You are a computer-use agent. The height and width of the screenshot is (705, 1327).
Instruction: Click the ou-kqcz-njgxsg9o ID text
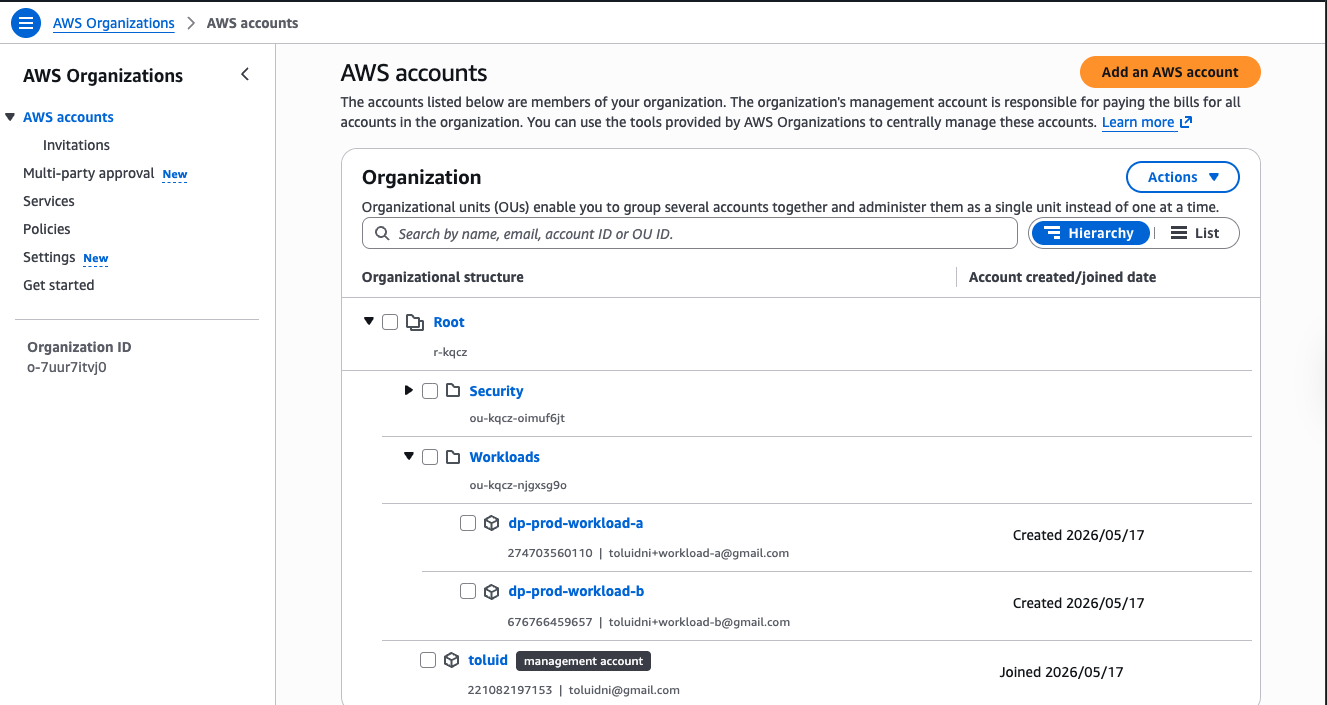click(518, 485)
